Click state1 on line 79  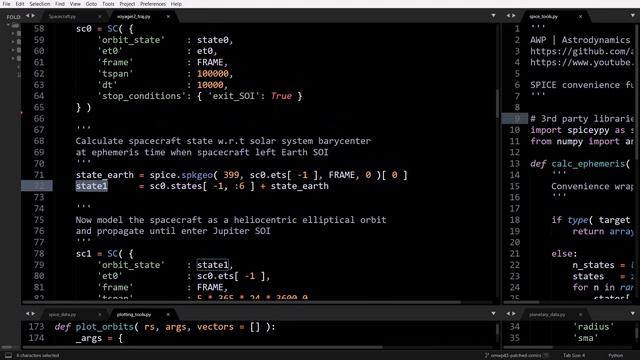click(213, 265)
